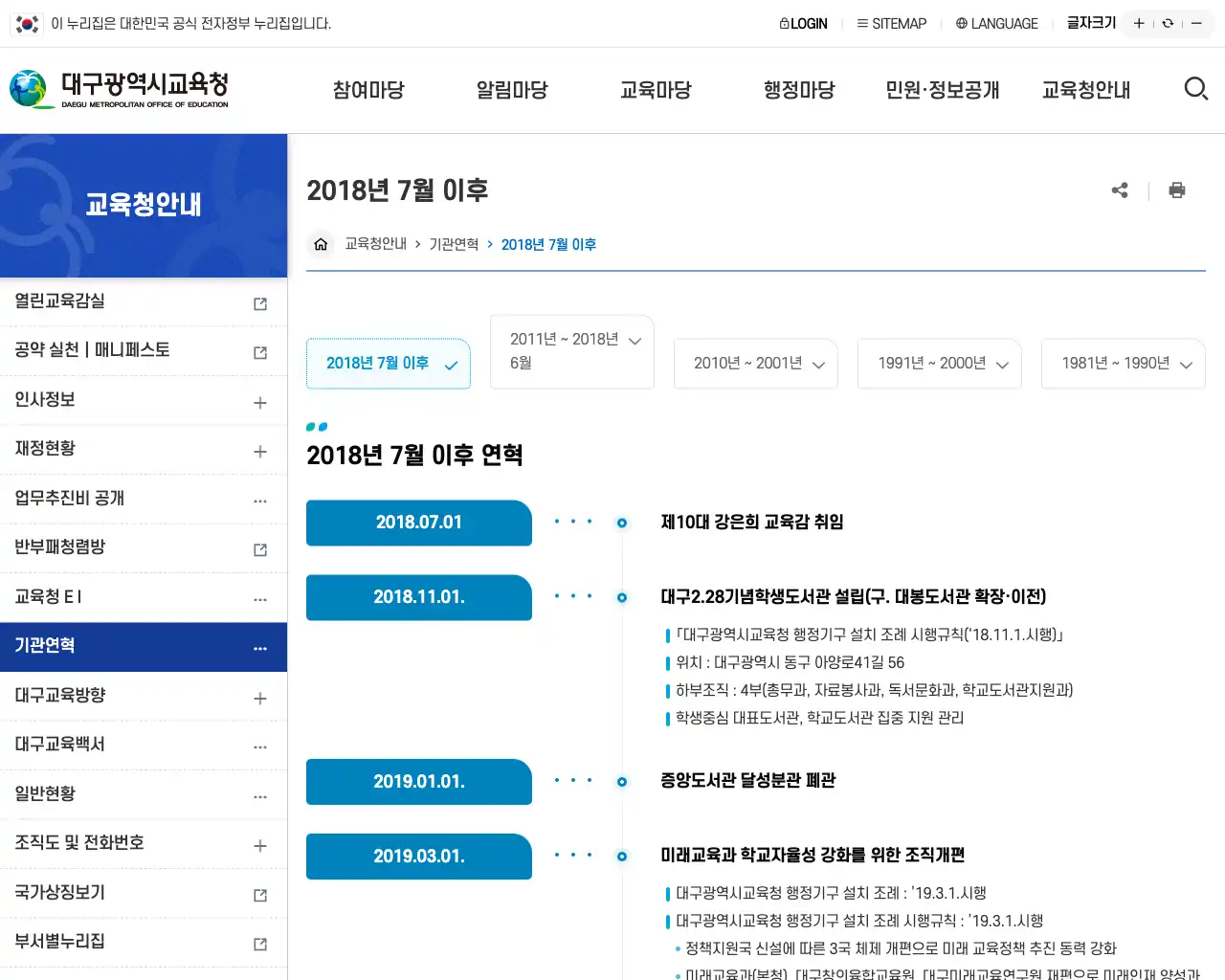The height and width of the screenshot is (980, 1225).
Task: Select the checked 2018년 7월 이후 filter
Action: coord(388,363)
